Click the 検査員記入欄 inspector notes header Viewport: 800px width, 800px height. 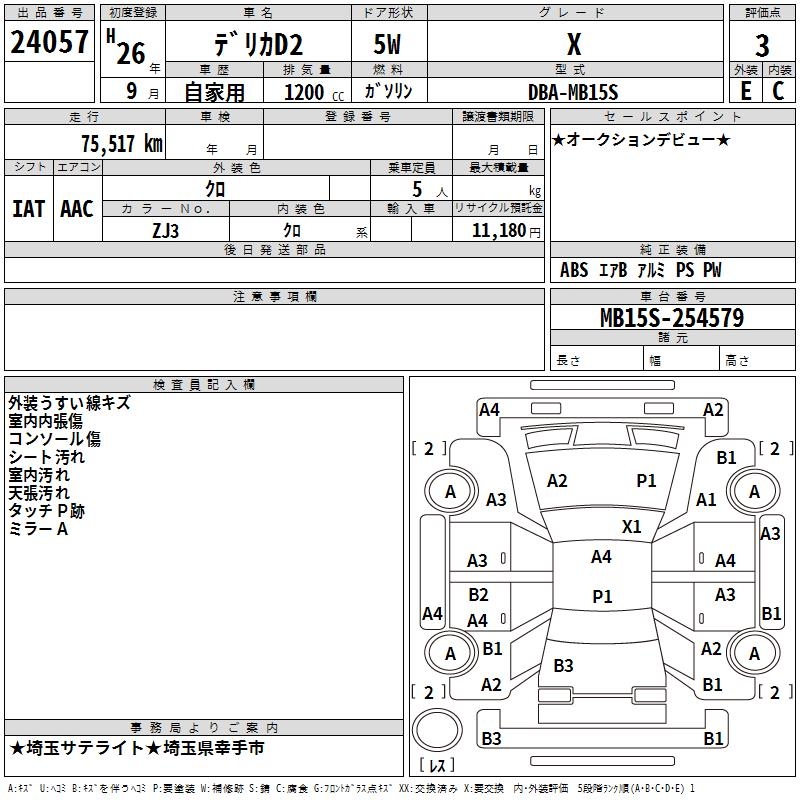point(204,385)
